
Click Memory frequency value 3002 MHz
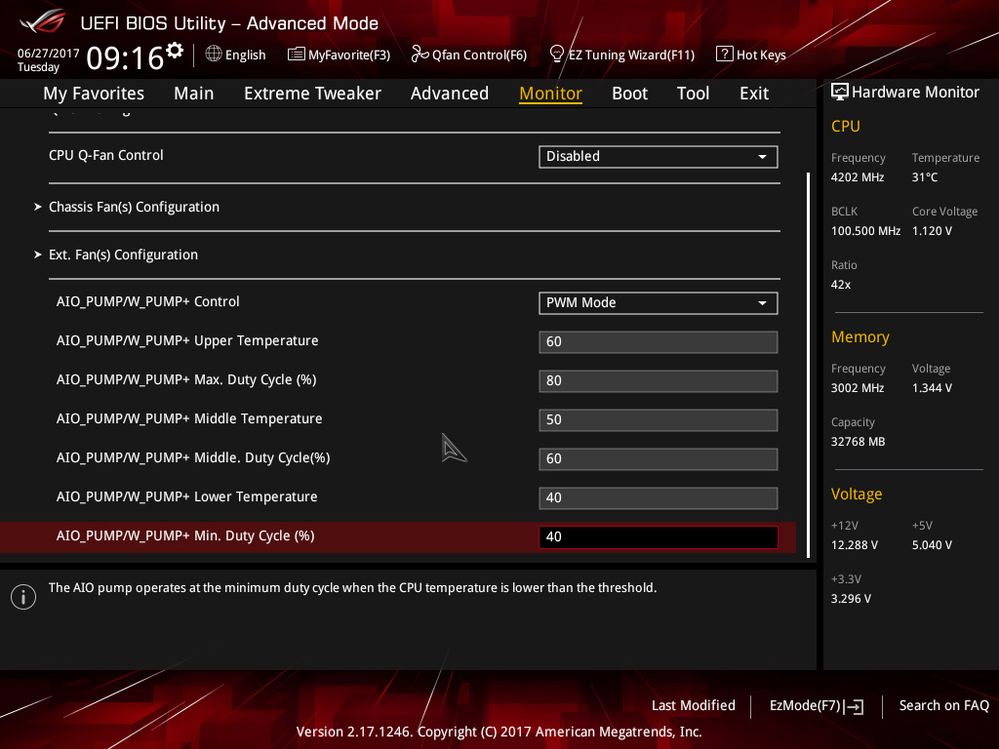[x=858, y=388]
